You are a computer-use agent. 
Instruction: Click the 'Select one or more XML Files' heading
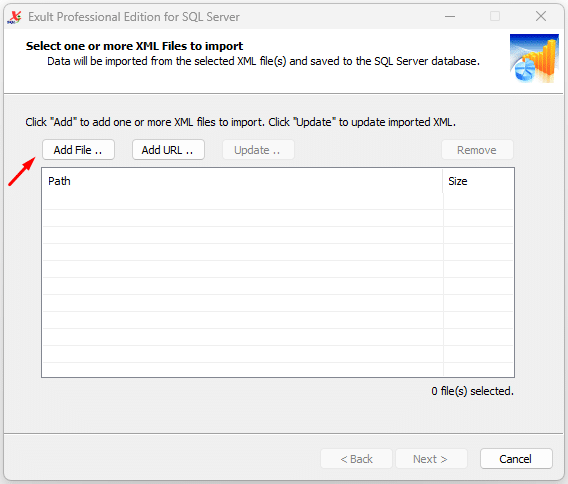134,46
